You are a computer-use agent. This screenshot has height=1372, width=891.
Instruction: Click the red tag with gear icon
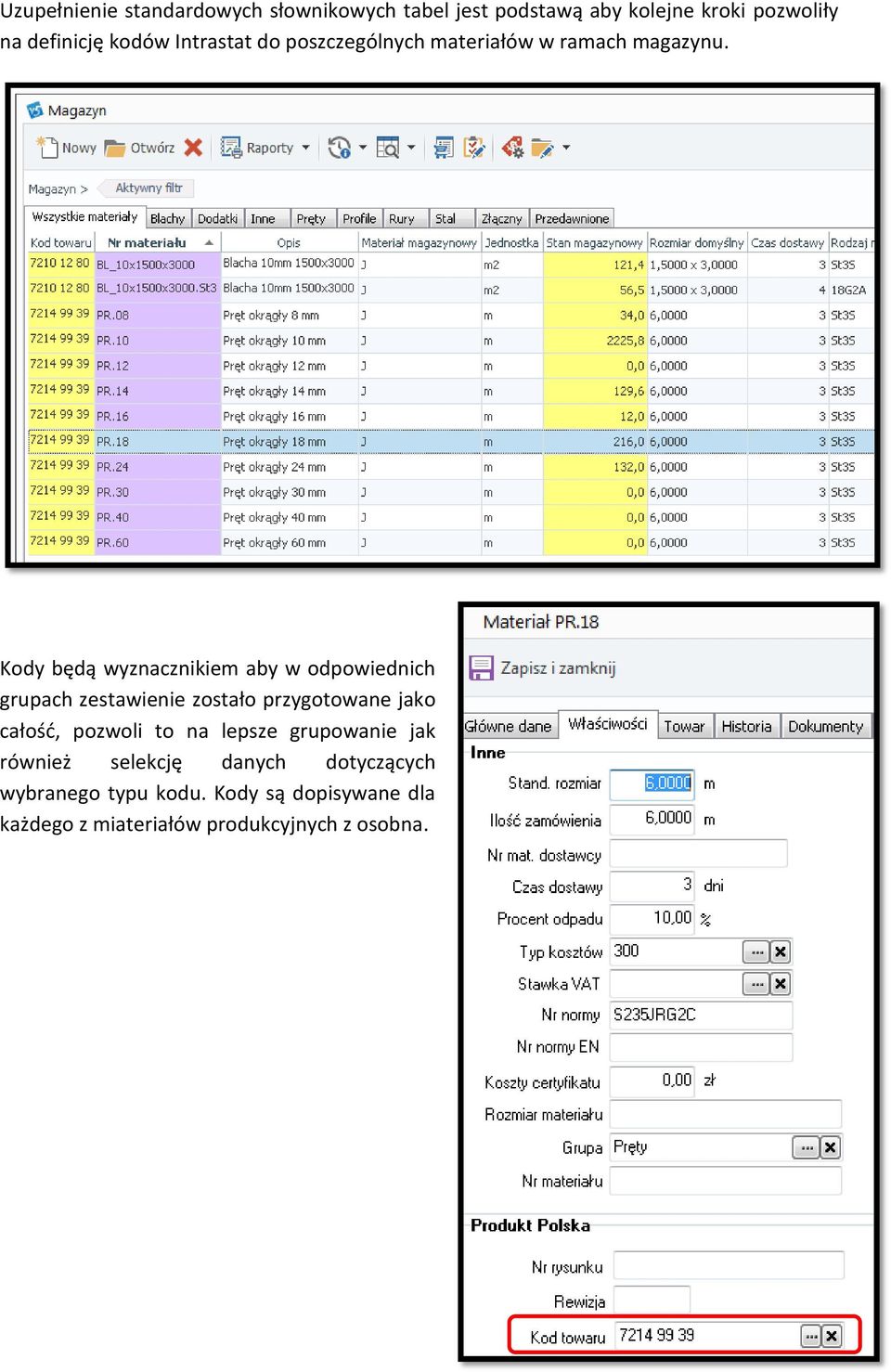pos(512,148)
